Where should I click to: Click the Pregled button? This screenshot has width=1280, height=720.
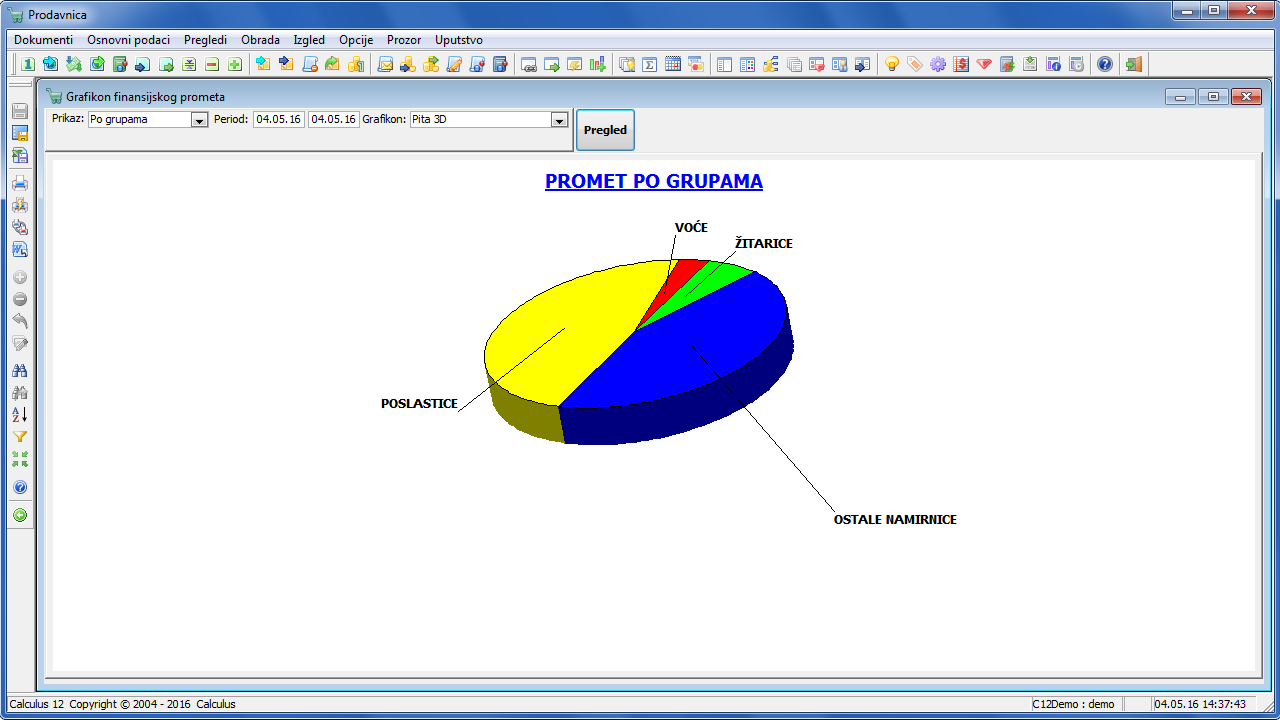pos(605,130)
